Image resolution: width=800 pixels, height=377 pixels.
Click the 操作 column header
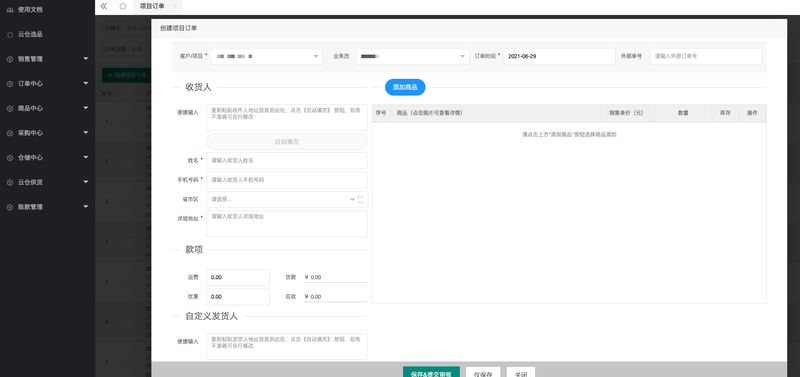click(x=752, y=113)
